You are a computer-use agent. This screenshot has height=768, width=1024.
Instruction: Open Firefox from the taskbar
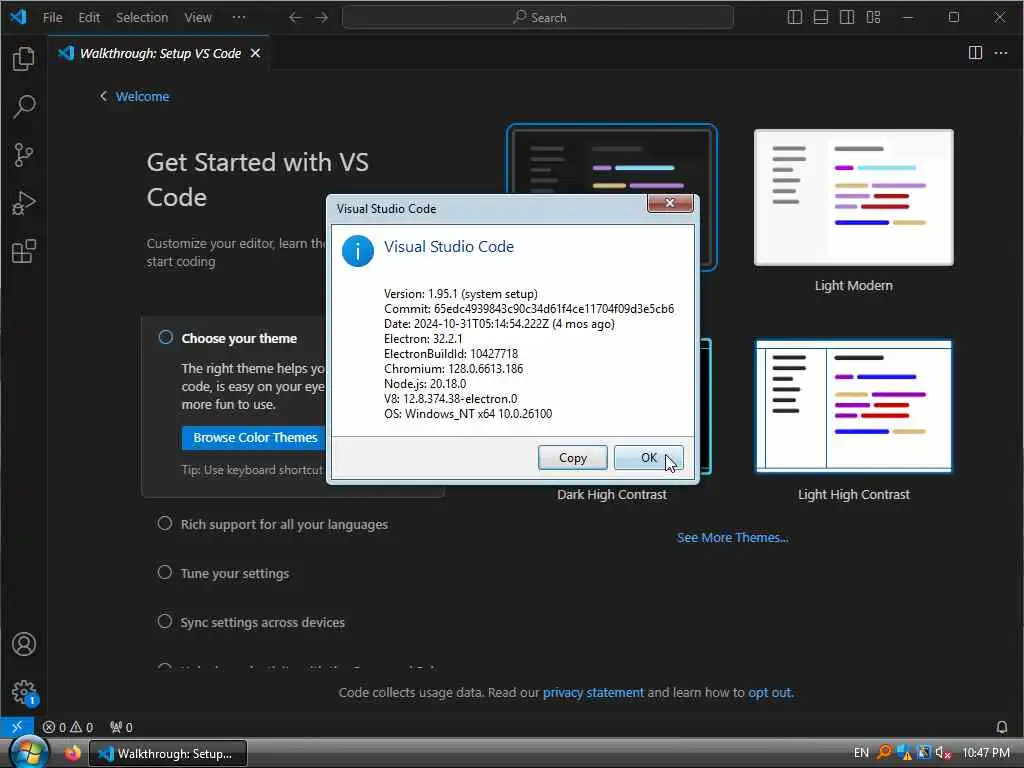pos(73,753)
